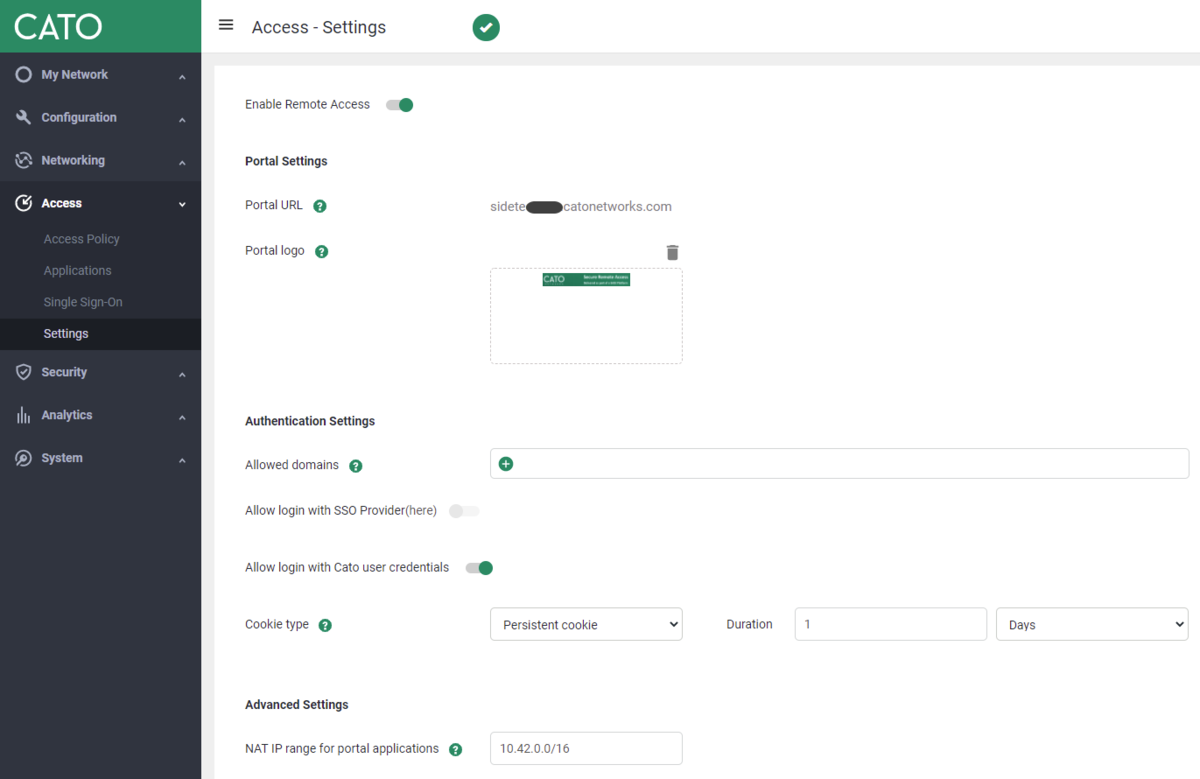This screenshot has width=1200, height=779.
Task: Delete the portal logo with trash icon
Action: click(673, 252)
